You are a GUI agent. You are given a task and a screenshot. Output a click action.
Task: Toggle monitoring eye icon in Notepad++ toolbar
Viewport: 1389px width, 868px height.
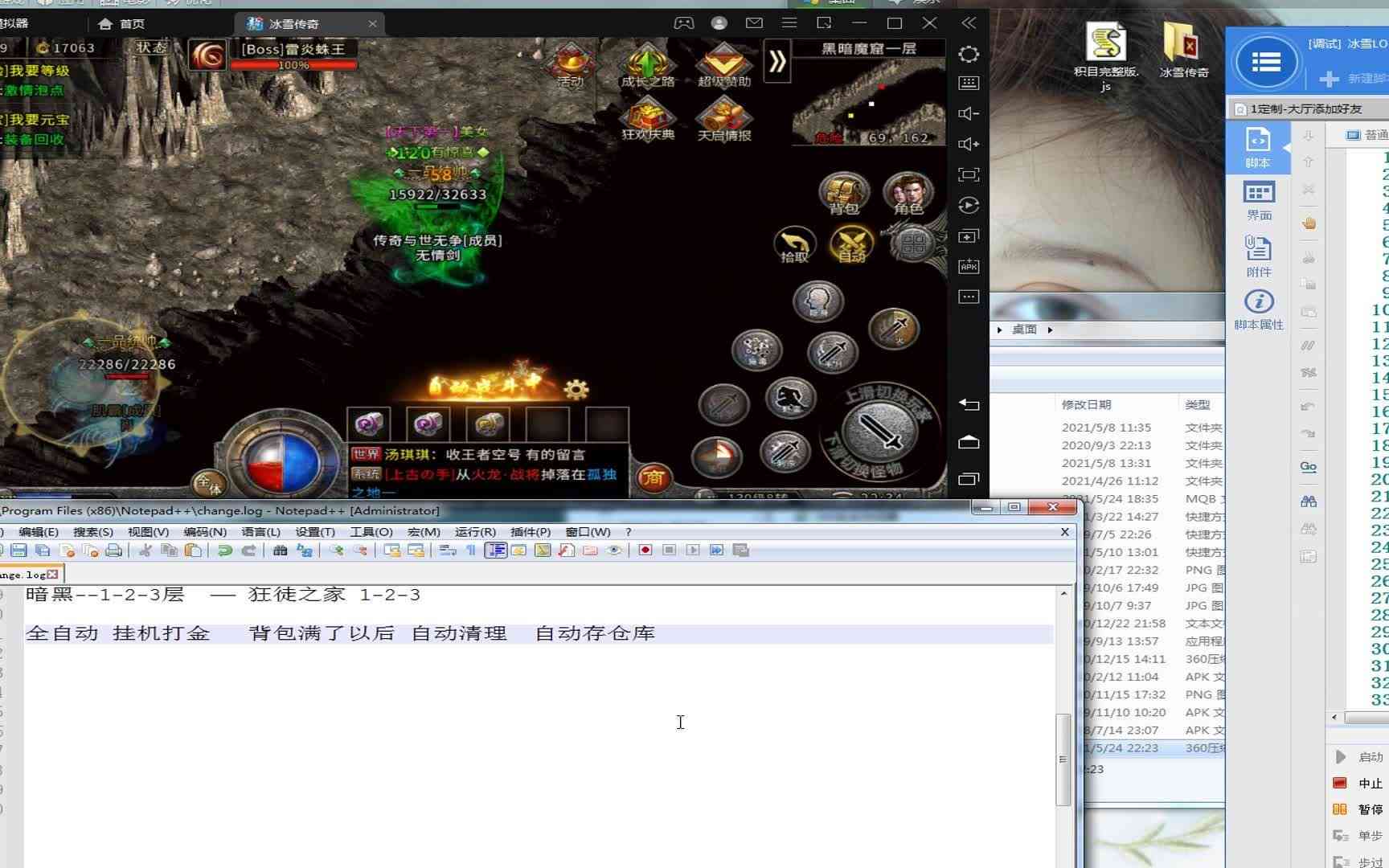click(614, 551)
